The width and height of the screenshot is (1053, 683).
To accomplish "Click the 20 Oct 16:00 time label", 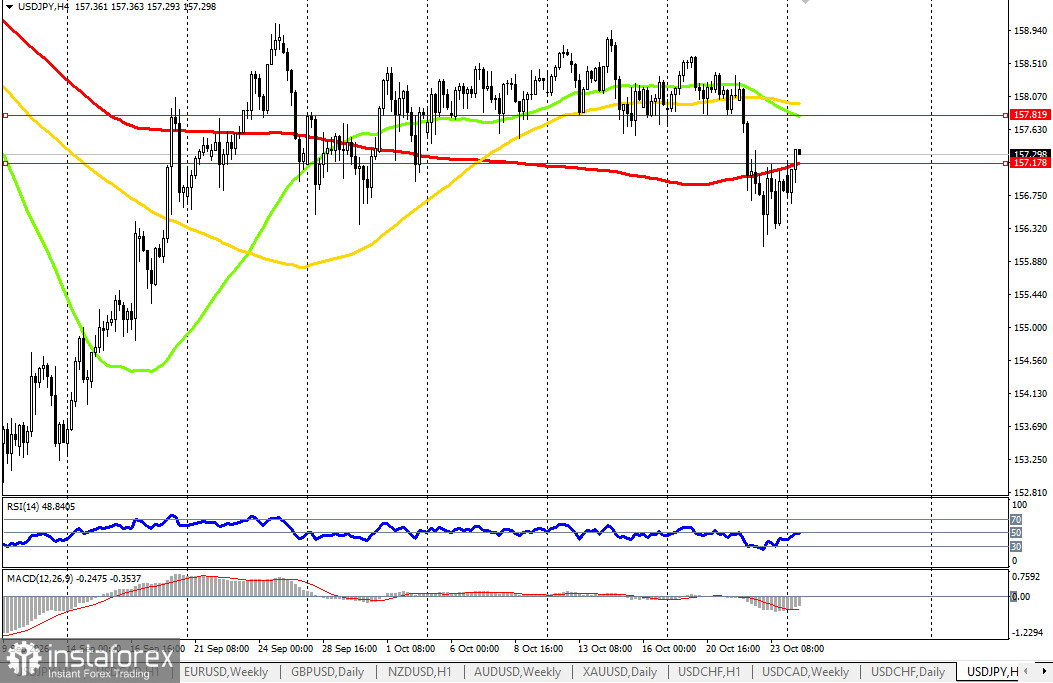I will click(733, 649).
